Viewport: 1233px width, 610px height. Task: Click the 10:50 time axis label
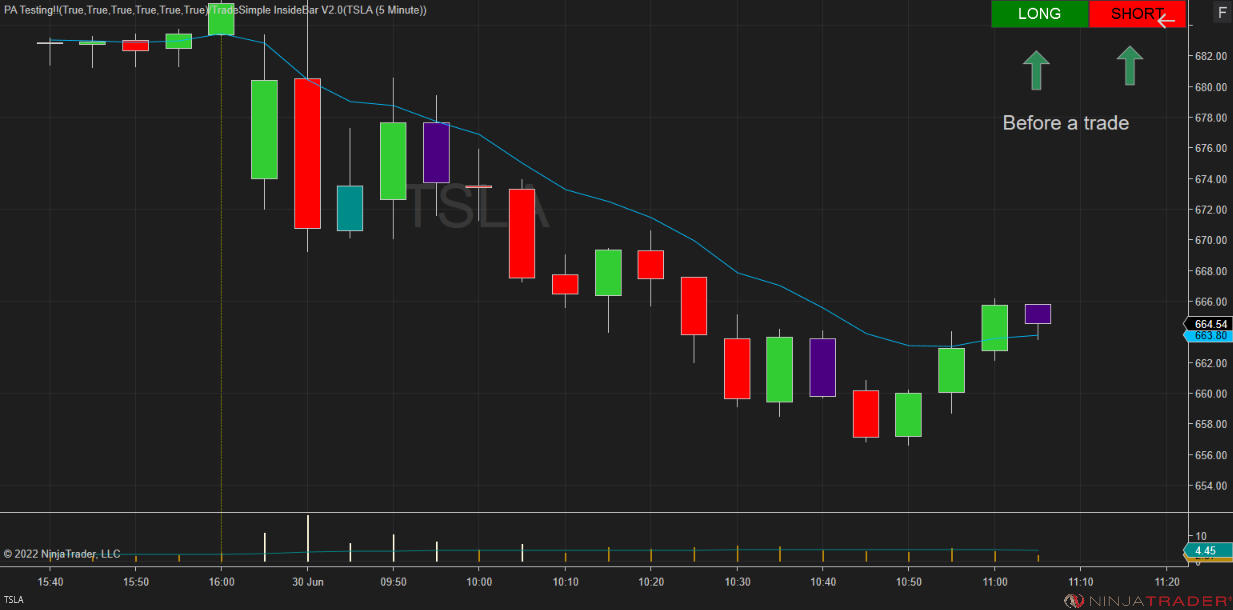tap(909, 581)
